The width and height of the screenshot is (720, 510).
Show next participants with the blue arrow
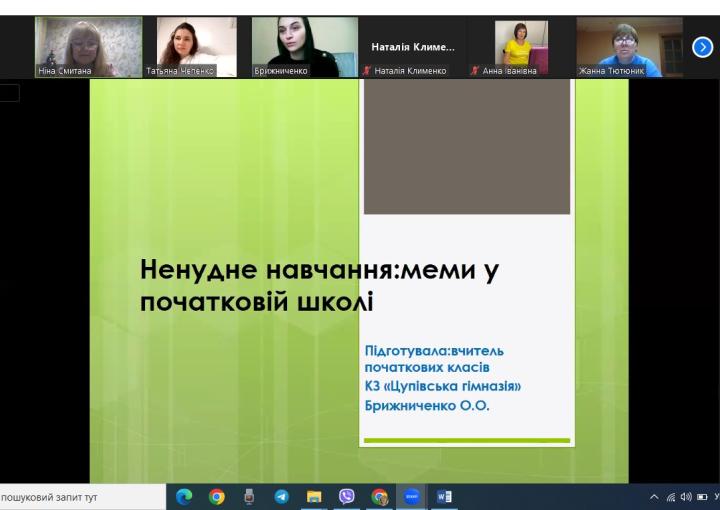pos(702,46)
